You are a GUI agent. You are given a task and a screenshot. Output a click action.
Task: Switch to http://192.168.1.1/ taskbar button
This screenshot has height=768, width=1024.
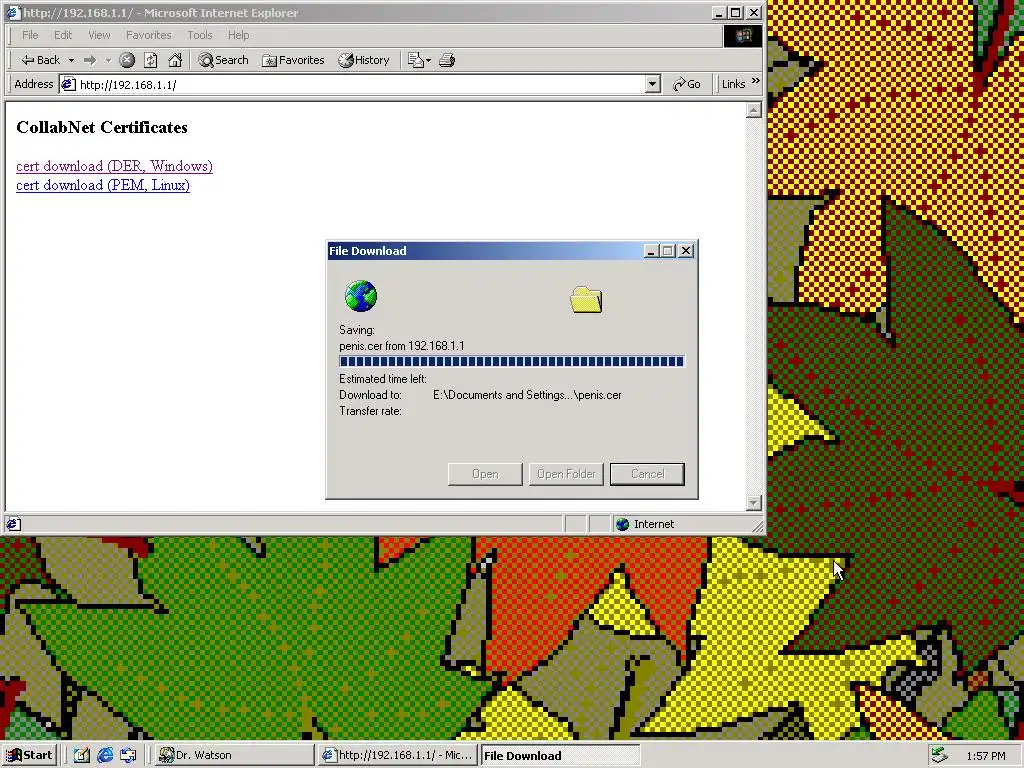click(x=398, y=756)
